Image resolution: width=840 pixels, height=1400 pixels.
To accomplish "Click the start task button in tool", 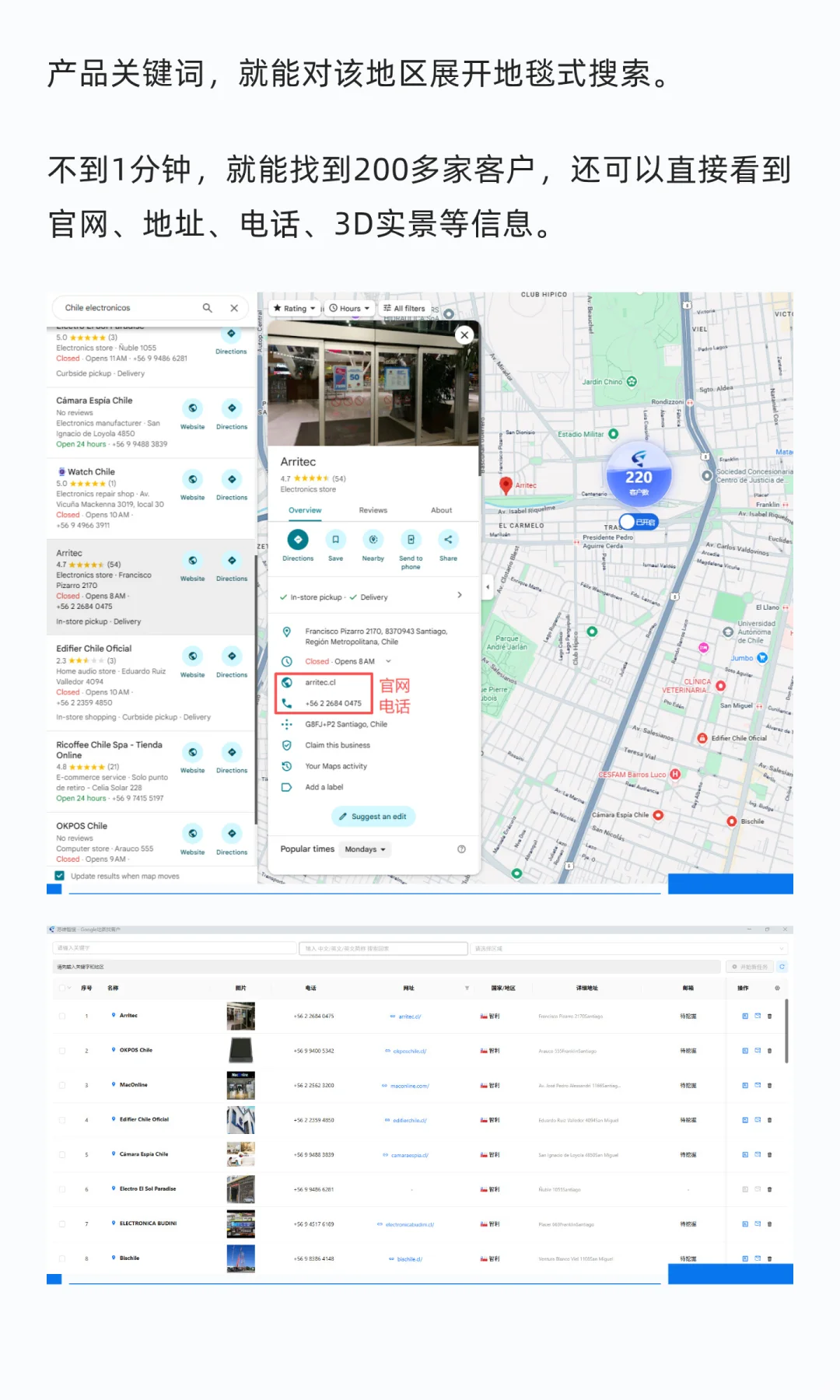I will (x=750, y=967).
